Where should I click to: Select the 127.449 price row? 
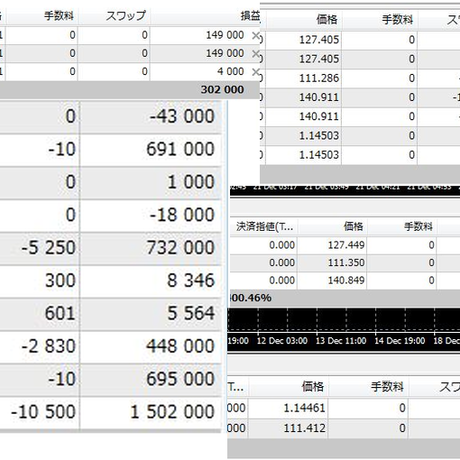(x=345, y=245)
